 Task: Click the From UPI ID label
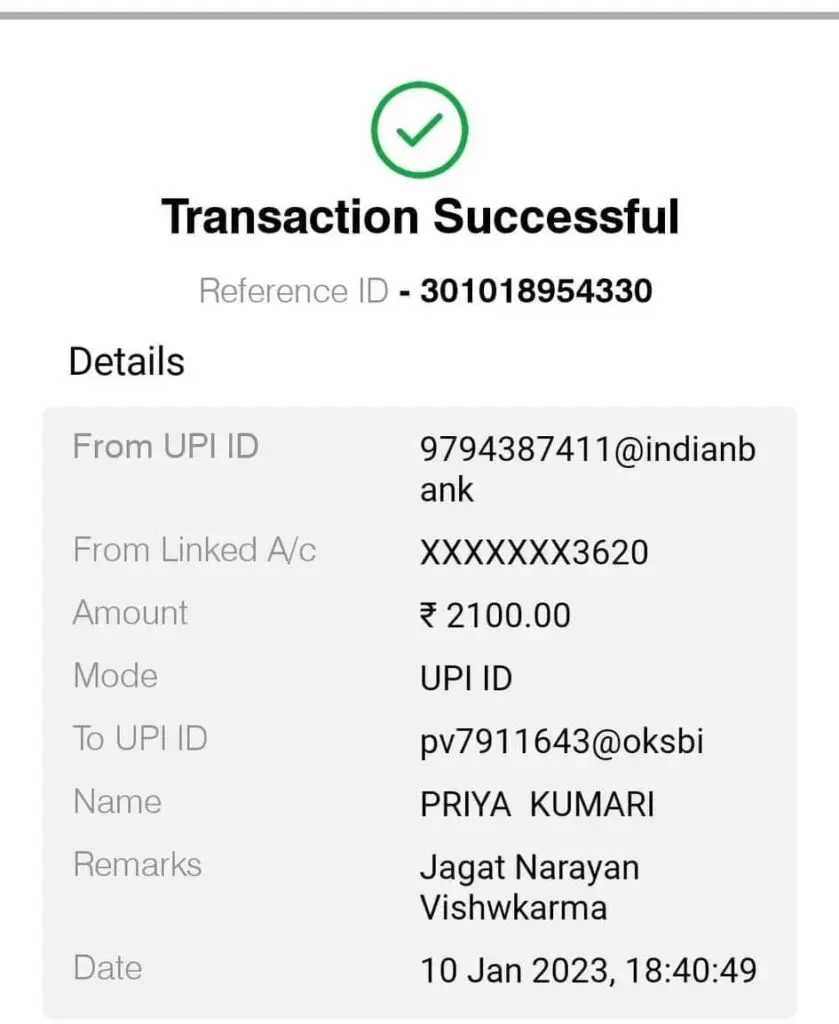(x=166, y=446)
